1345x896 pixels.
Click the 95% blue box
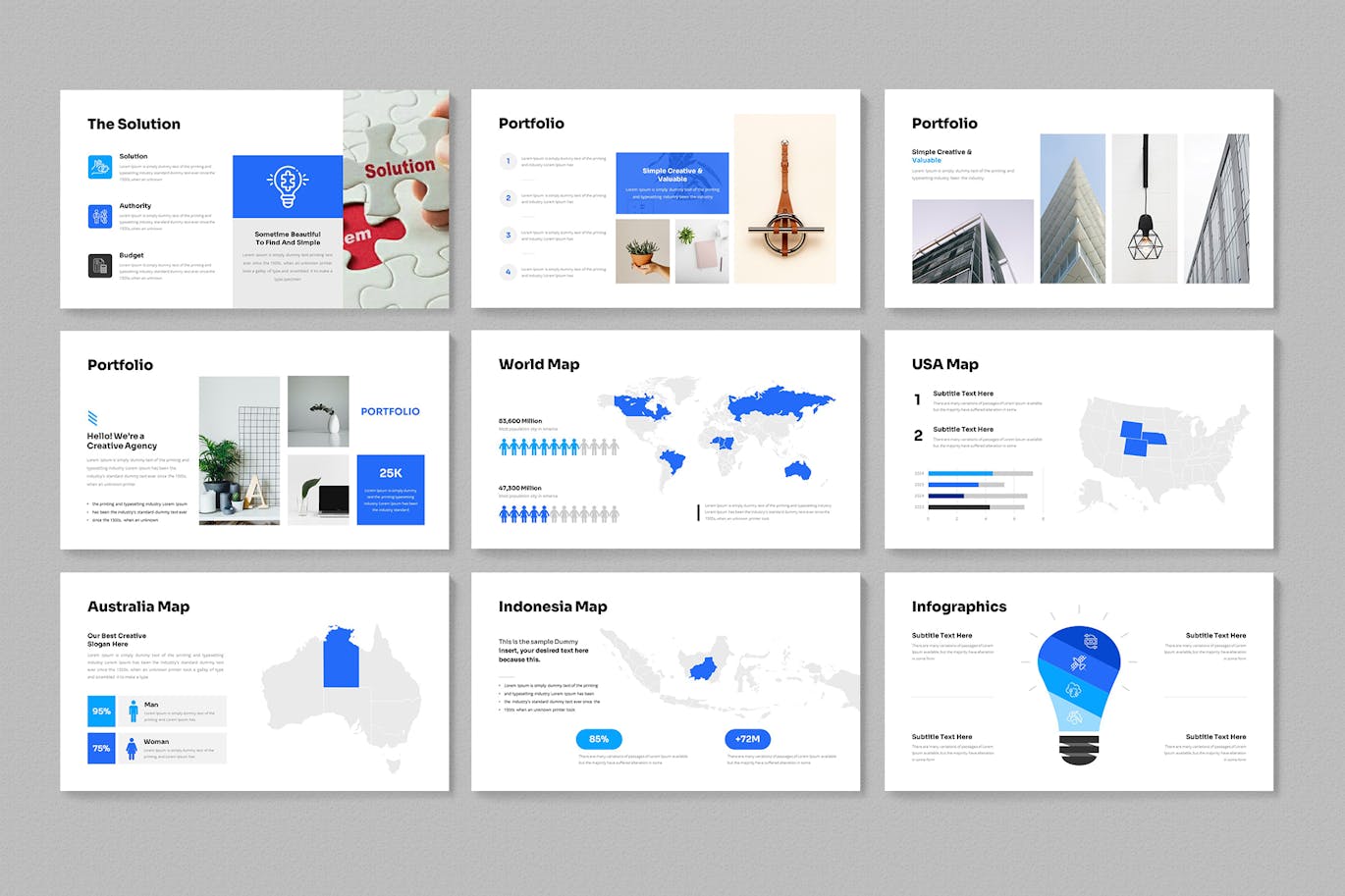(101, 712)
